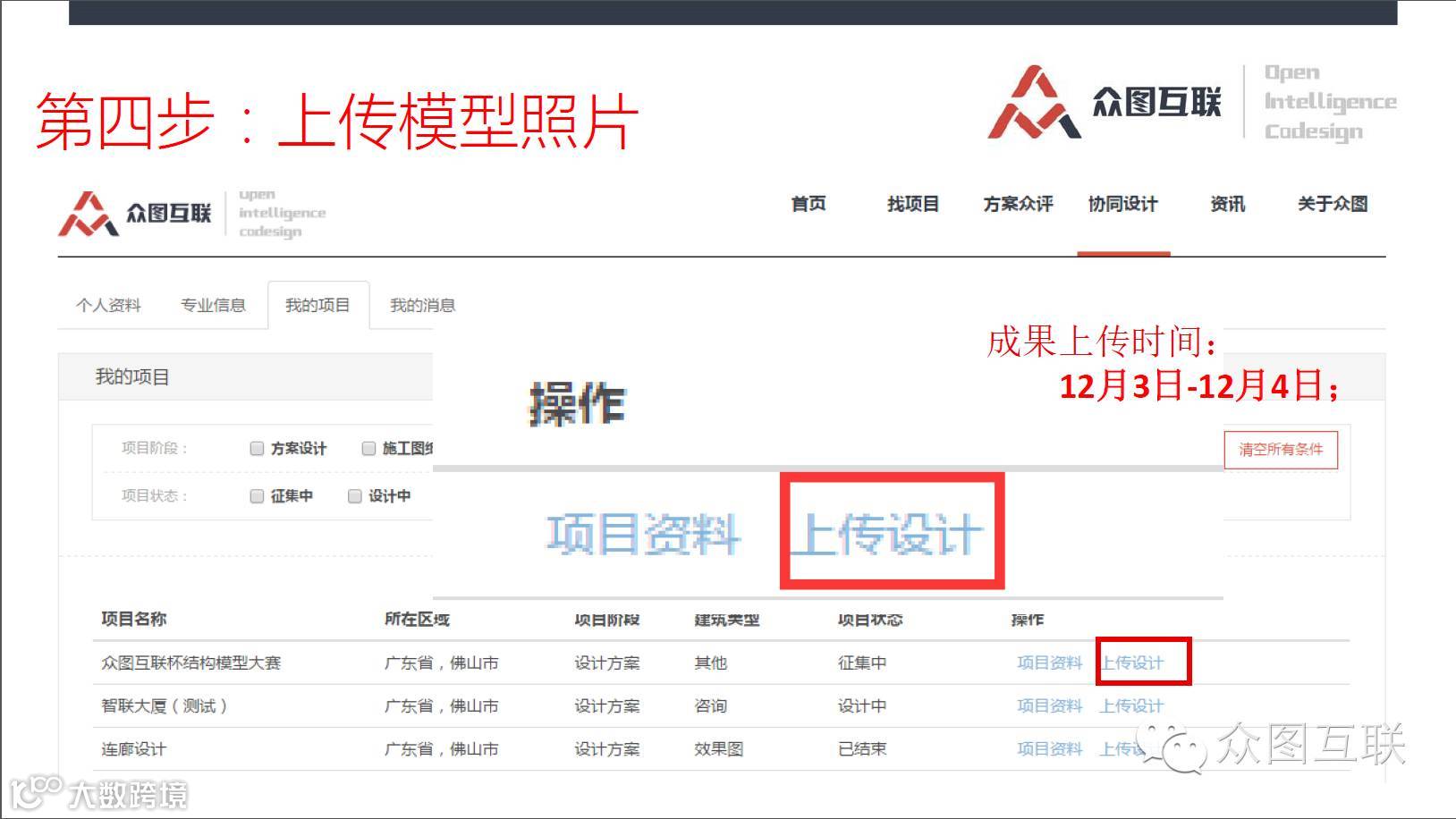Viewport: 1456px width, 819px height.
Task: Click 广东省，佛山市 in the 智联大厦 row
Action: tap(441, 706)
